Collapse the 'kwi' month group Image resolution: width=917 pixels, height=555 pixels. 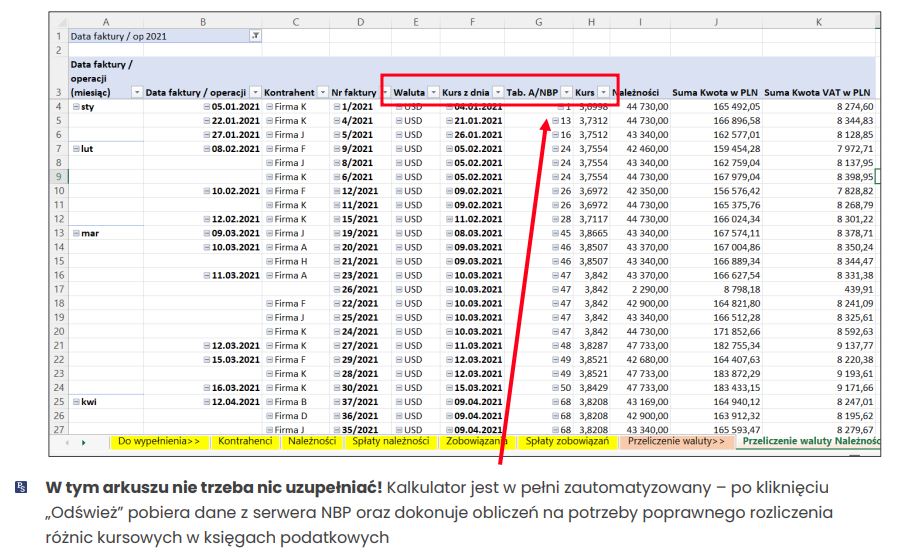[76, 402]
